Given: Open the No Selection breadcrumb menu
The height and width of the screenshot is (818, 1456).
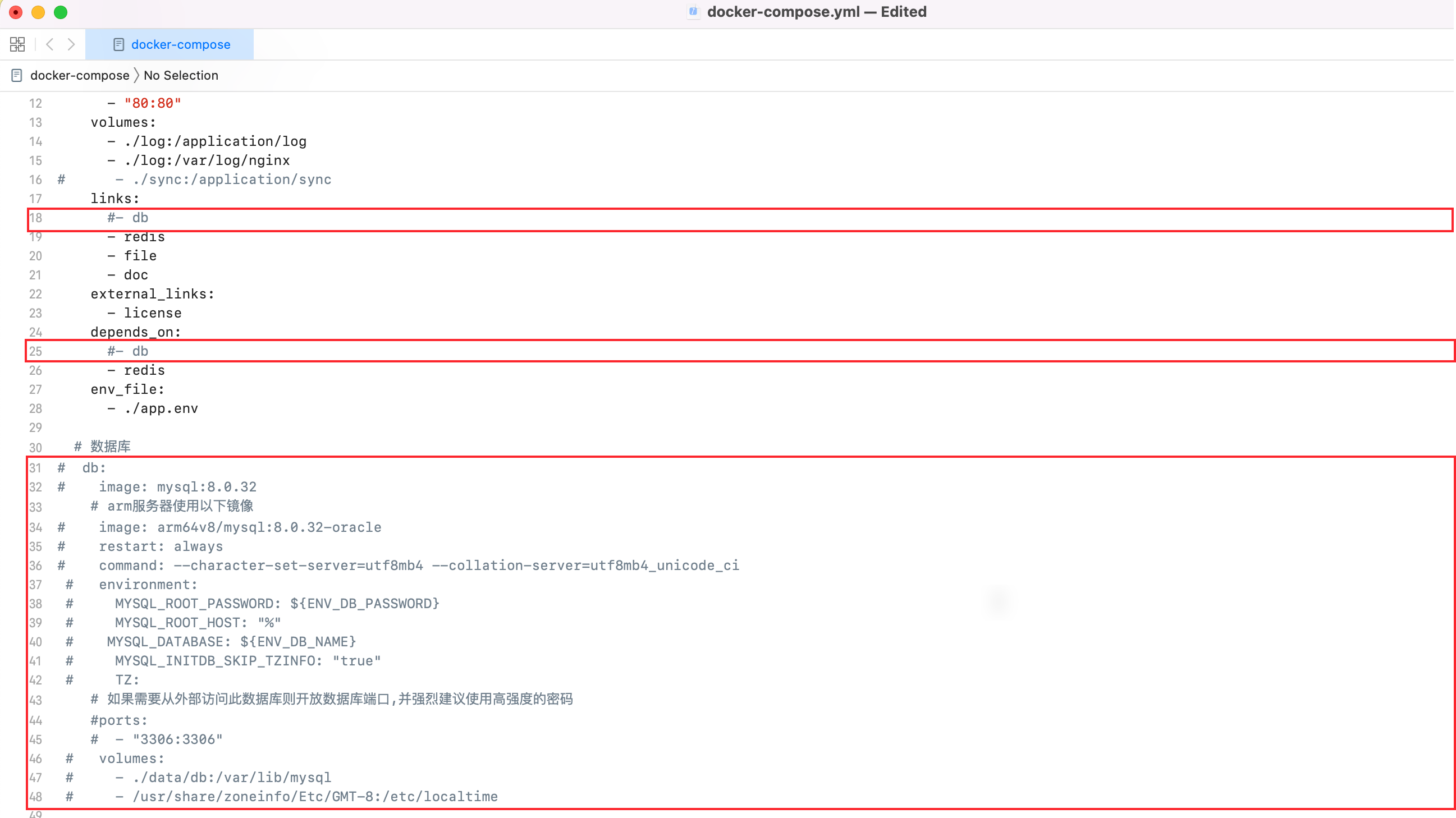Looking at the screenshot, I should [181, 75].
